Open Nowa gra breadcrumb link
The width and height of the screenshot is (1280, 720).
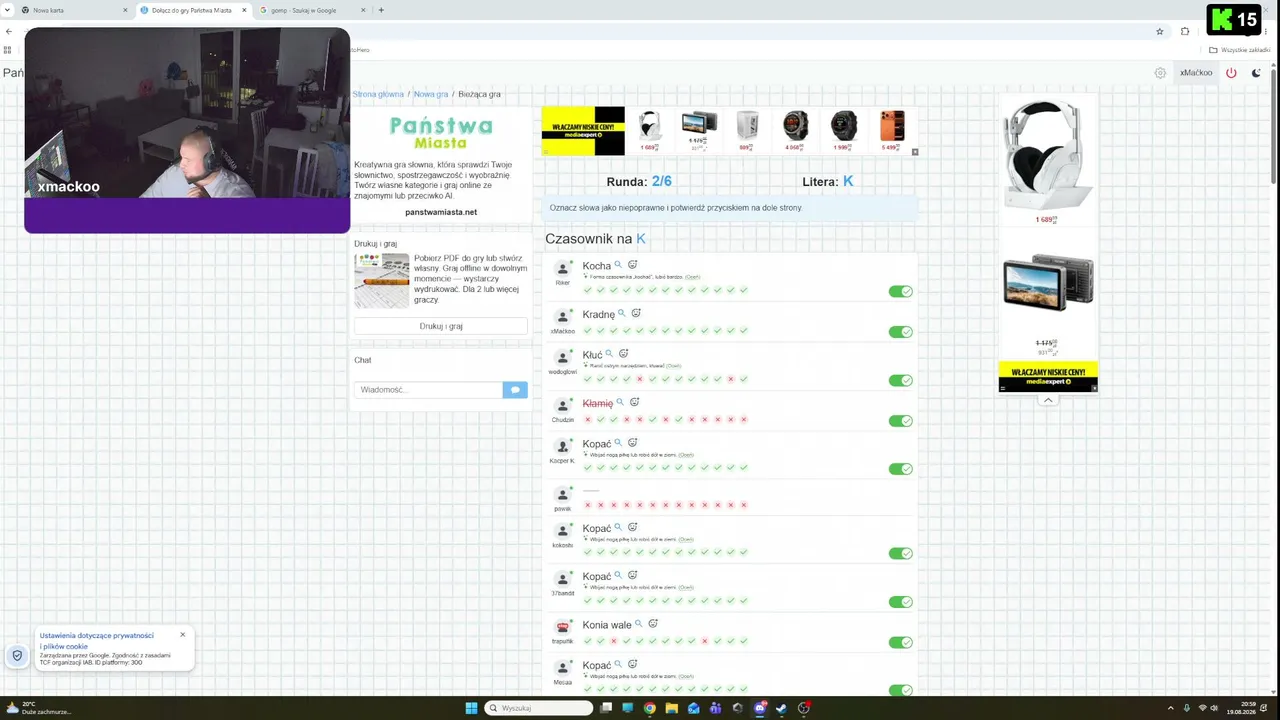[431, 94]
